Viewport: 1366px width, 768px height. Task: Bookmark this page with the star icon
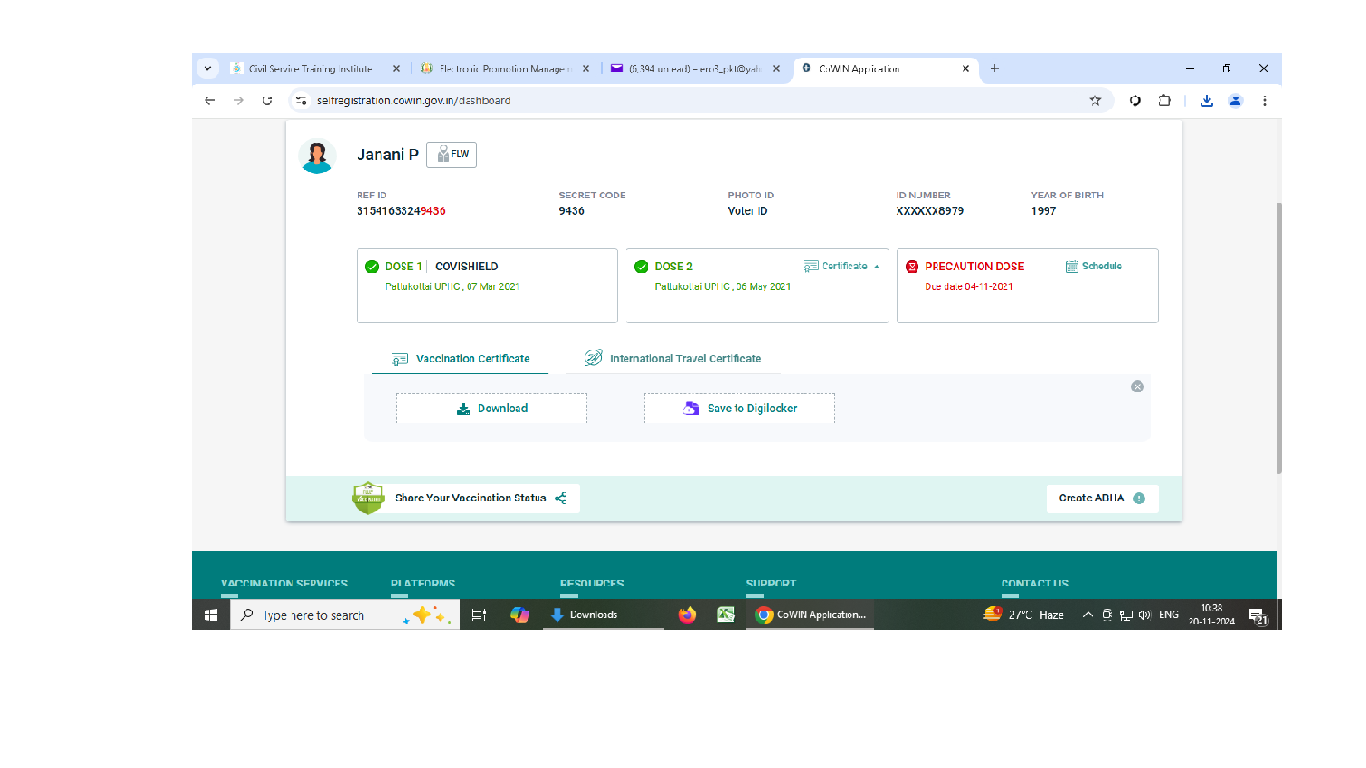coord(1095,100)
